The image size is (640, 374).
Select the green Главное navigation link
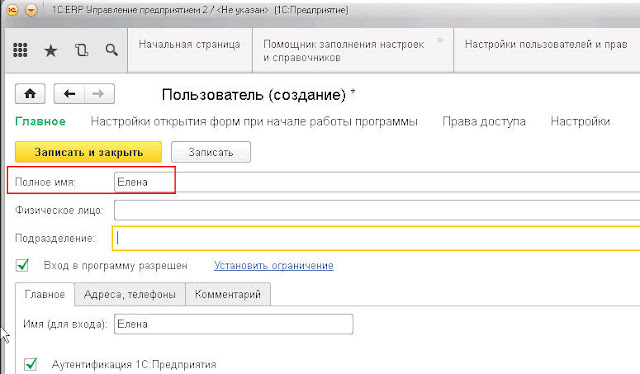(40, 122)
